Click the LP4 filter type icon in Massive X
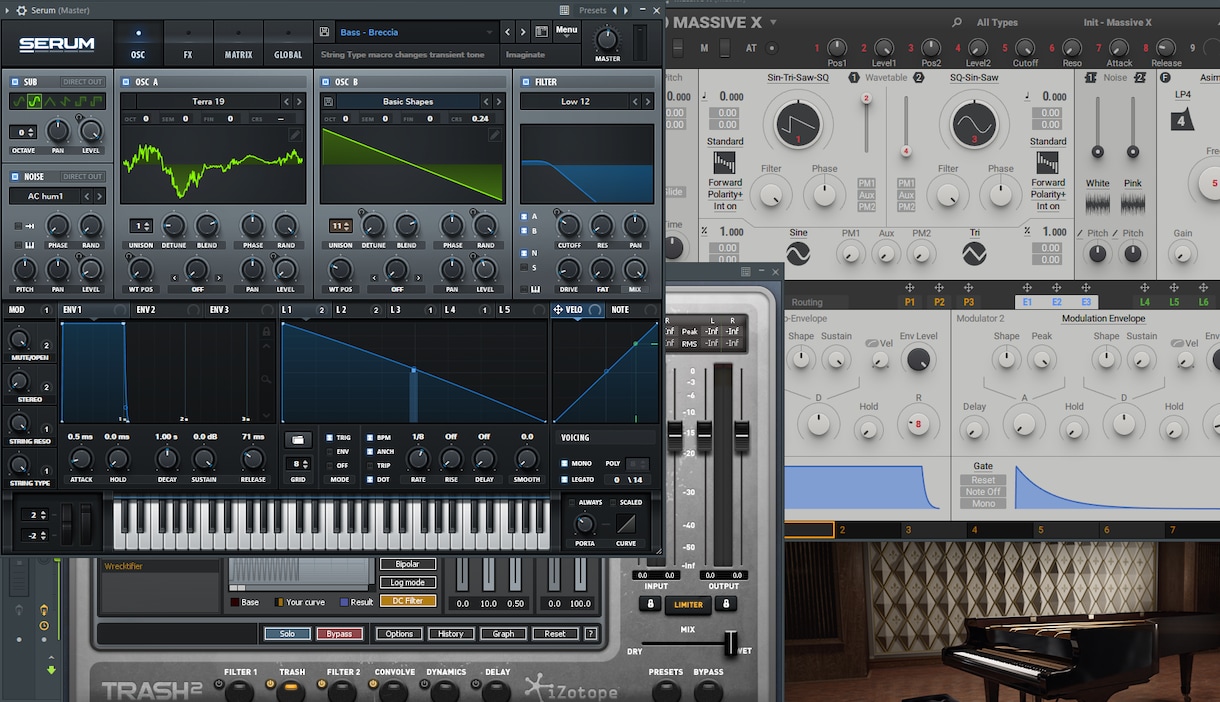 click(1183, 120)
